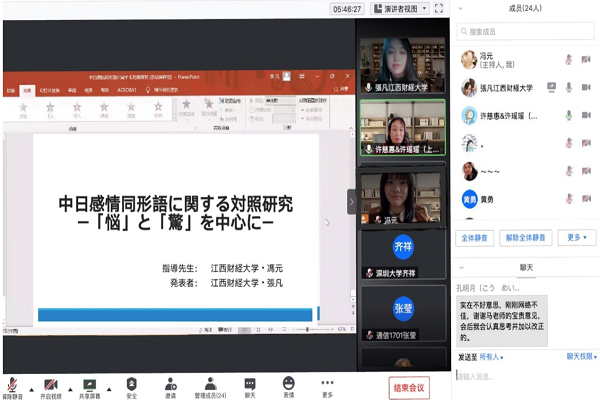
Task: Click the 邀请 invite icon
Action: [x=170, y=384]
